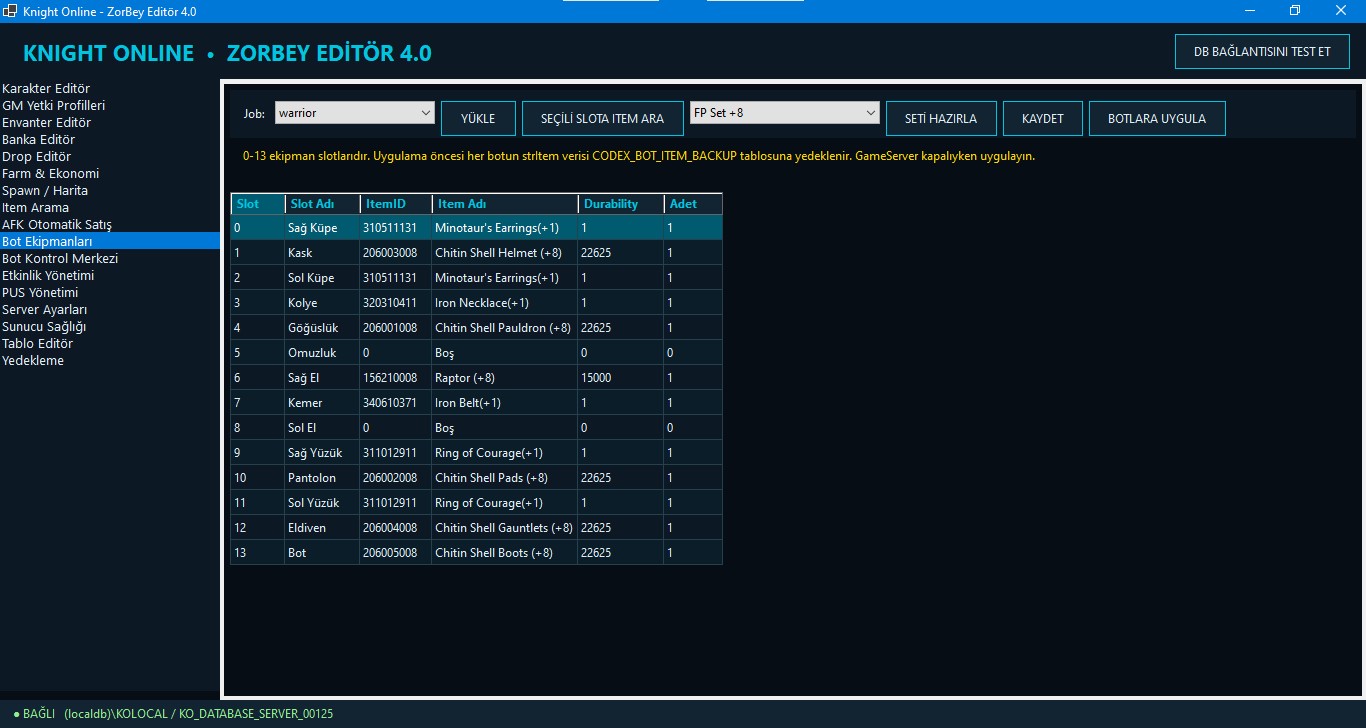Click the ItemID column header
Screen dimensions: 1366x728
396,204
